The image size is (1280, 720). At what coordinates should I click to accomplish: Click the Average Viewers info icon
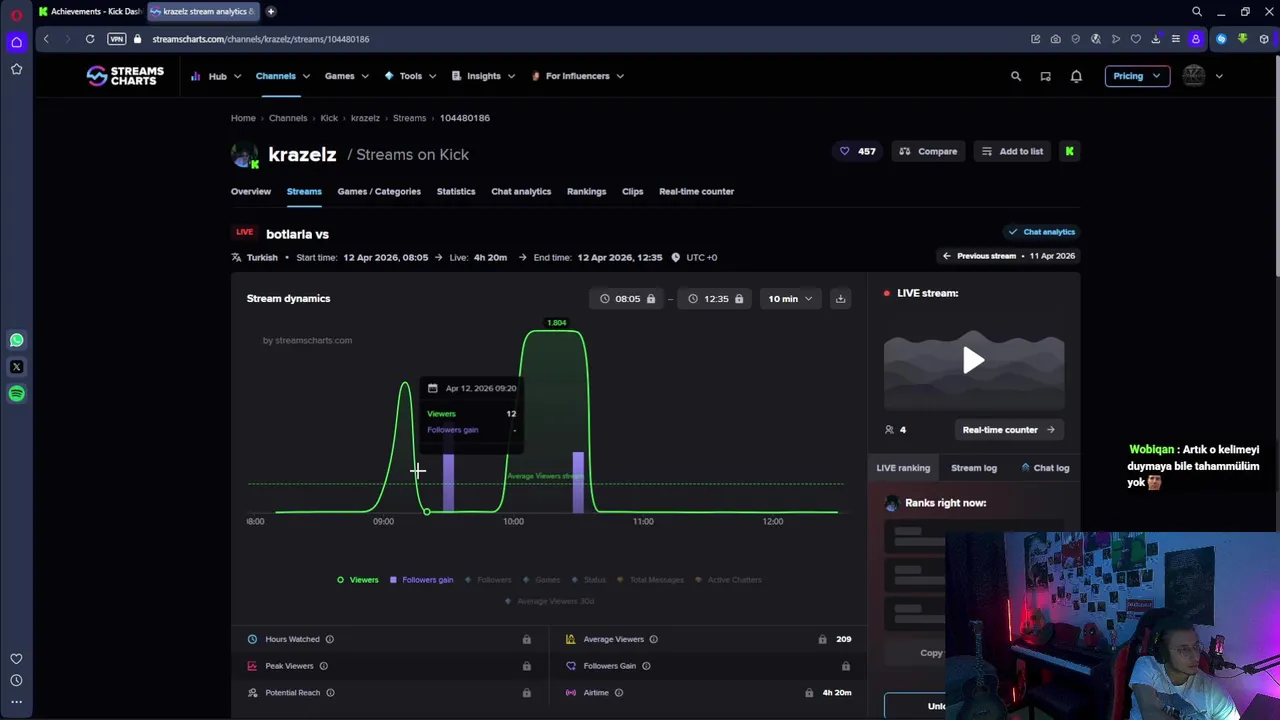point(653,639)
